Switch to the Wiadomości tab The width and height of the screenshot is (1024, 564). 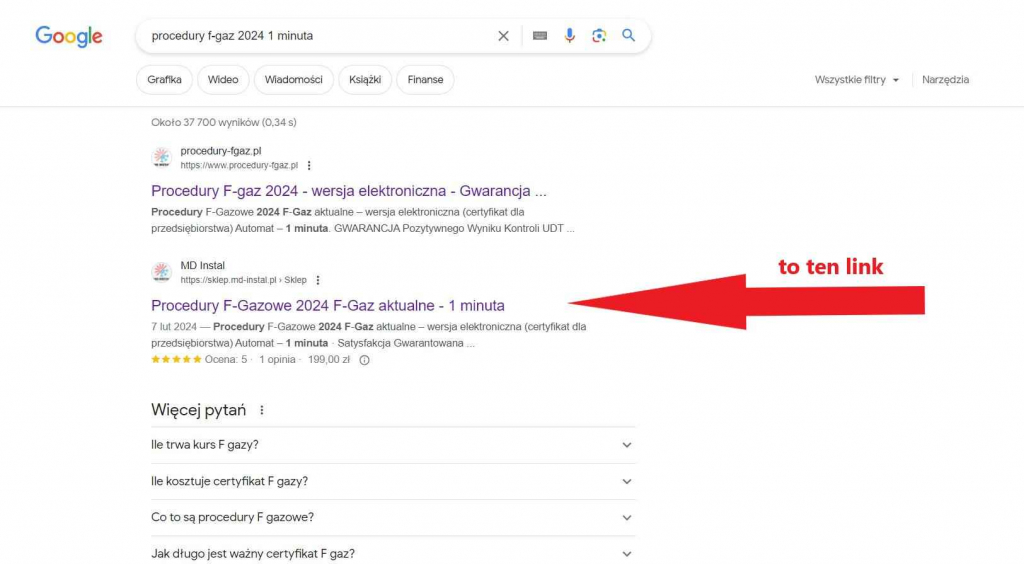point(293,80)
